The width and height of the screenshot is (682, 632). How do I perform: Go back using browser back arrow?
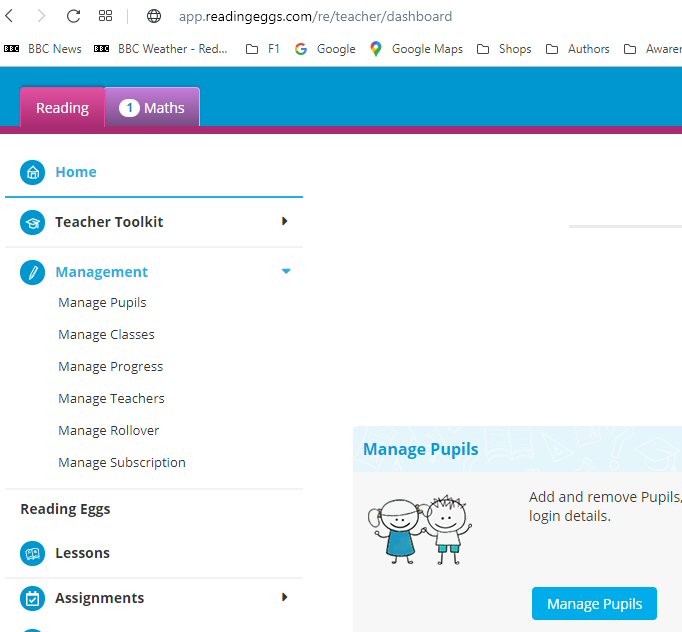tap(9, 16)
